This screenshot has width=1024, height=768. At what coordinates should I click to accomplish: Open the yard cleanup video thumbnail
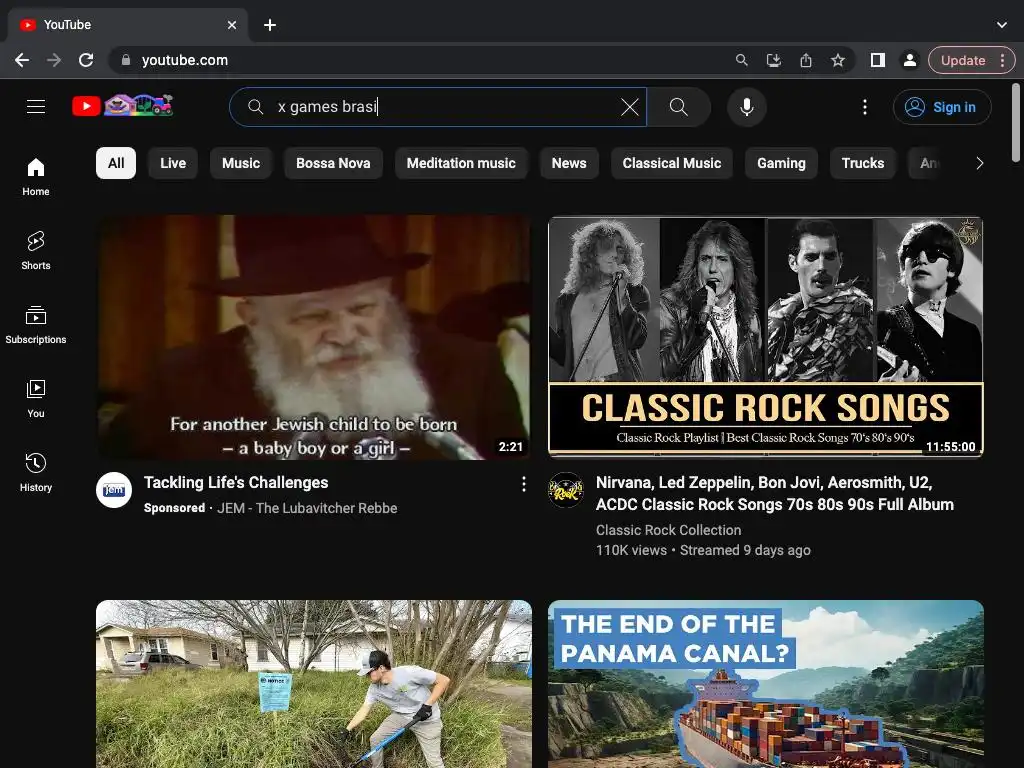pos(313,684)
